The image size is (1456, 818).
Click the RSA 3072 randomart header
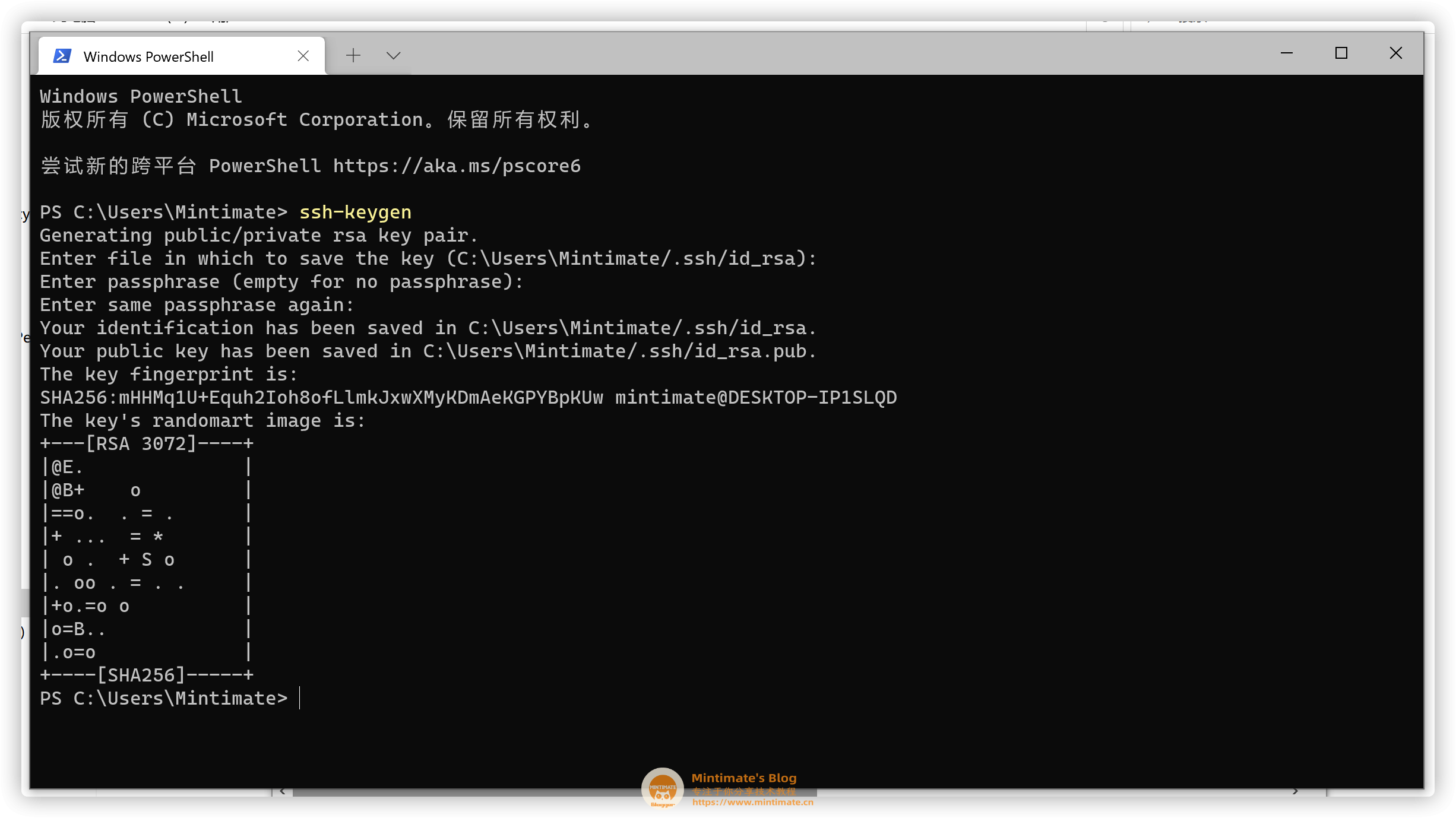point(141,444)
